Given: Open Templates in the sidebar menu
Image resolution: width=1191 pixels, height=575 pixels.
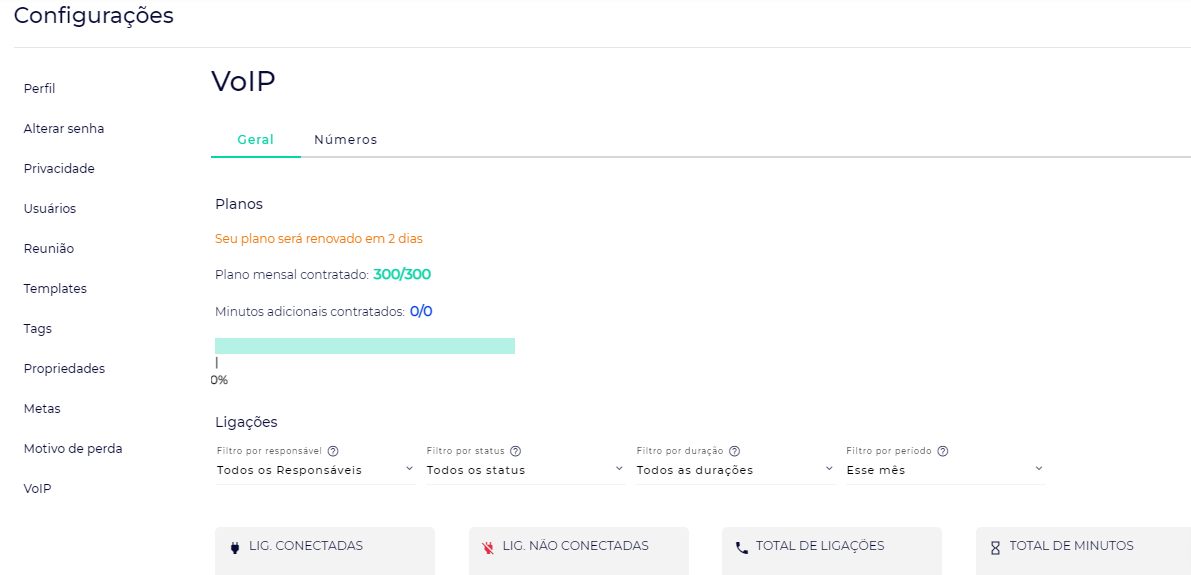Looking at the screenshot, I should point(55,289).
